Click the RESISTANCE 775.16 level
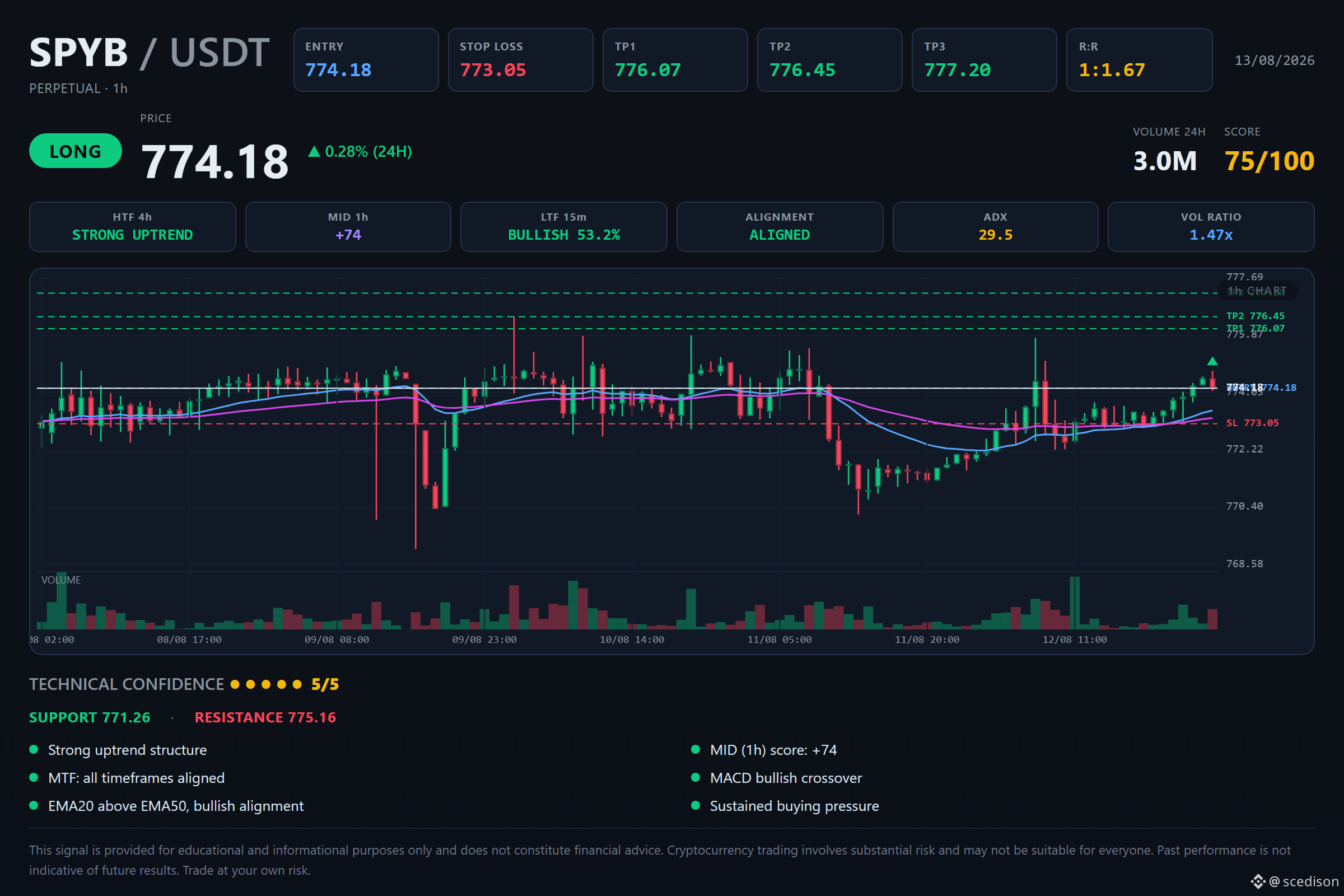This screenshot has width=1344, height=896. coord(265,718)
